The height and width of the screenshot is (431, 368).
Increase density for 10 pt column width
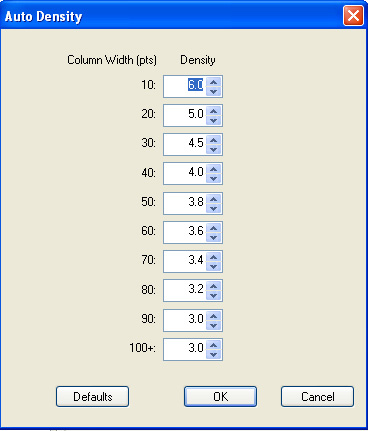(x=213, y=82)
